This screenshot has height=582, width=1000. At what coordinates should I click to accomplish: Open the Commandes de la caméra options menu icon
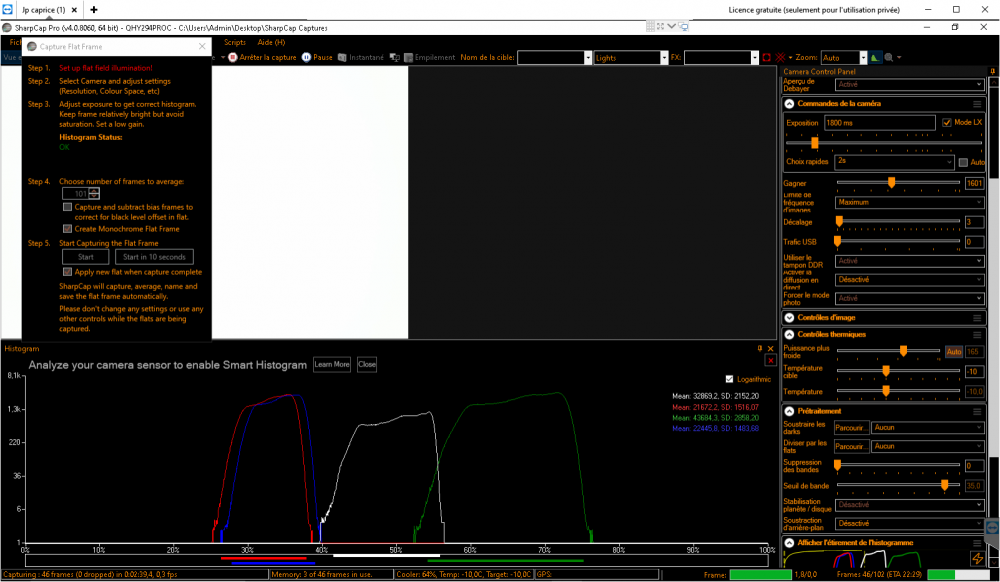977,103
